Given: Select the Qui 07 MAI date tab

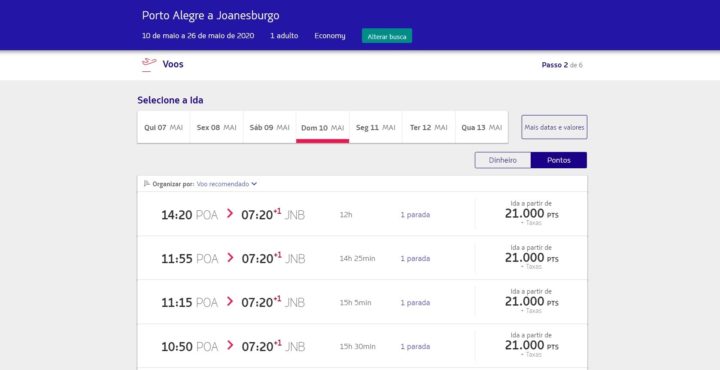Looking at the screenshot, I should (163, 127).
